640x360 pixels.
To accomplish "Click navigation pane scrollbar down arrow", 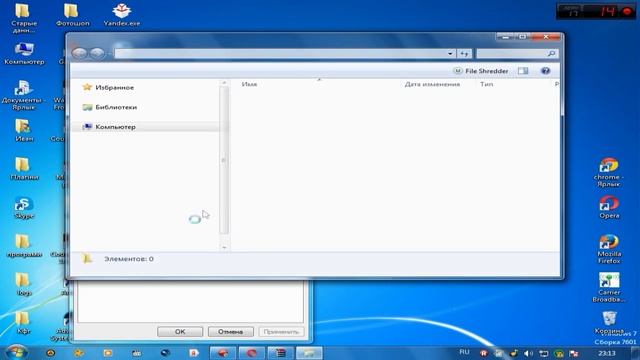I will (x=224, y=247).
